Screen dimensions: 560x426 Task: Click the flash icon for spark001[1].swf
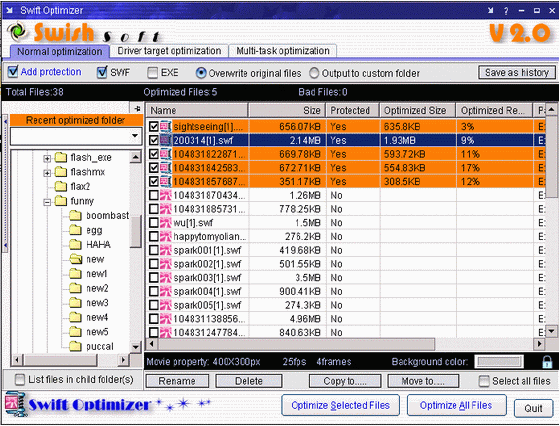[166, 250]
